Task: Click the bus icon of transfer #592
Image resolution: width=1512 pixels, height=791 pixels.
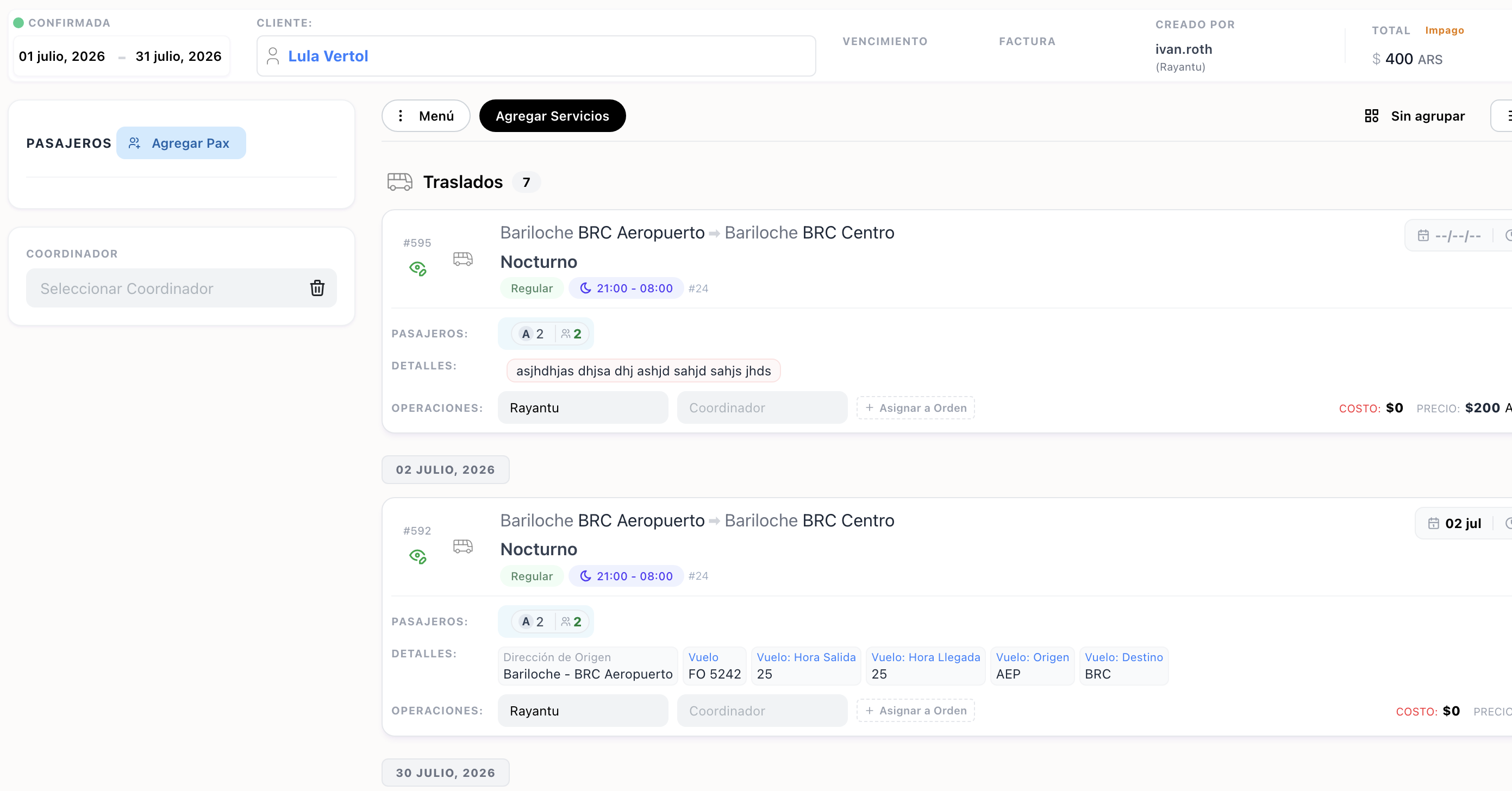Action: pos(463,547)
